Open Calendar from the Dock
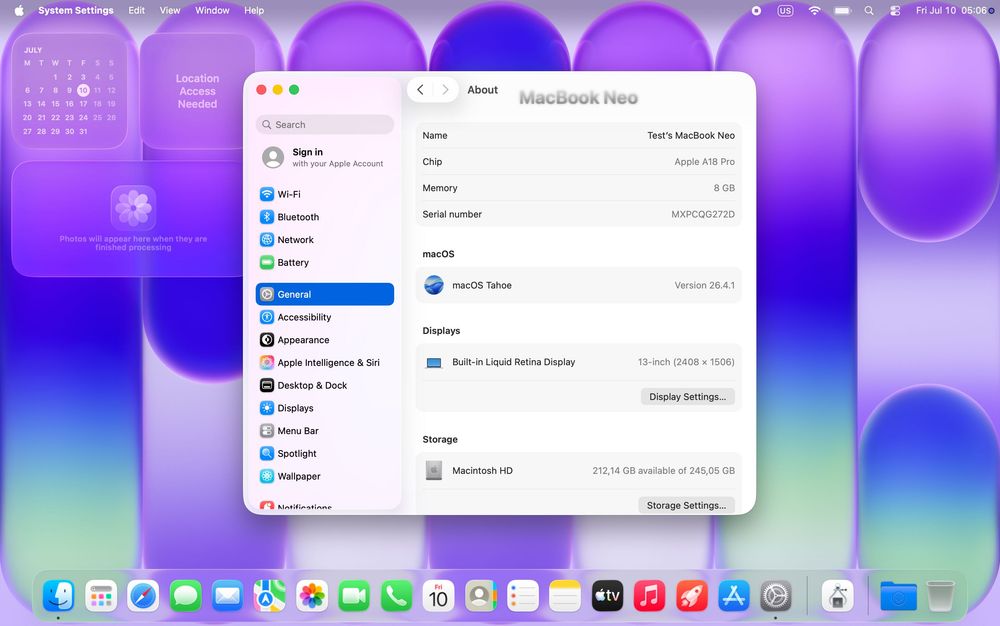Image resolution: width=1000 pixels, height=626 pixels. click(438, 597)
